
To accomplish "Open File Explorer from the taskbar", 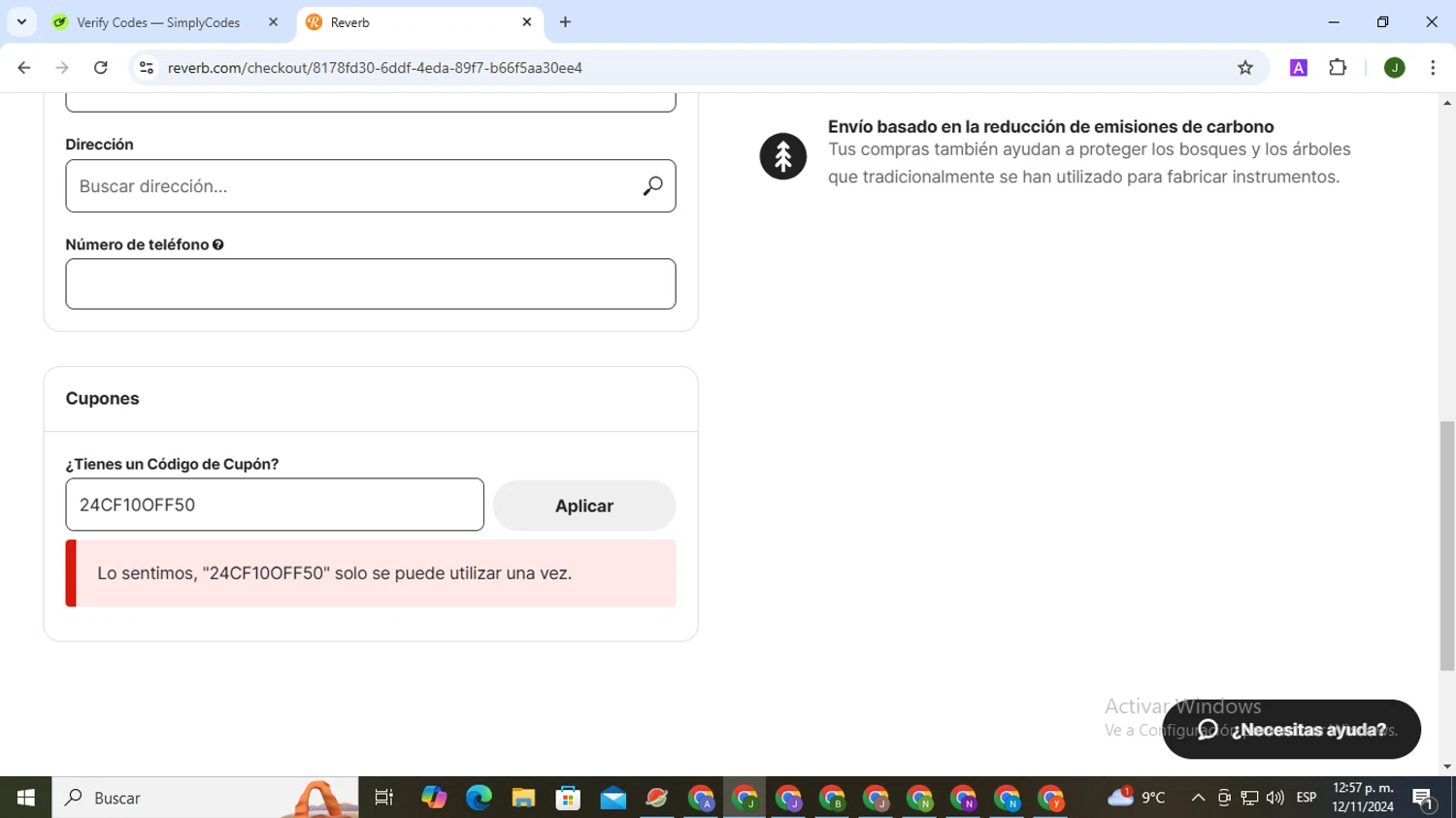I will pyautogui.click(x=523, y=798).
